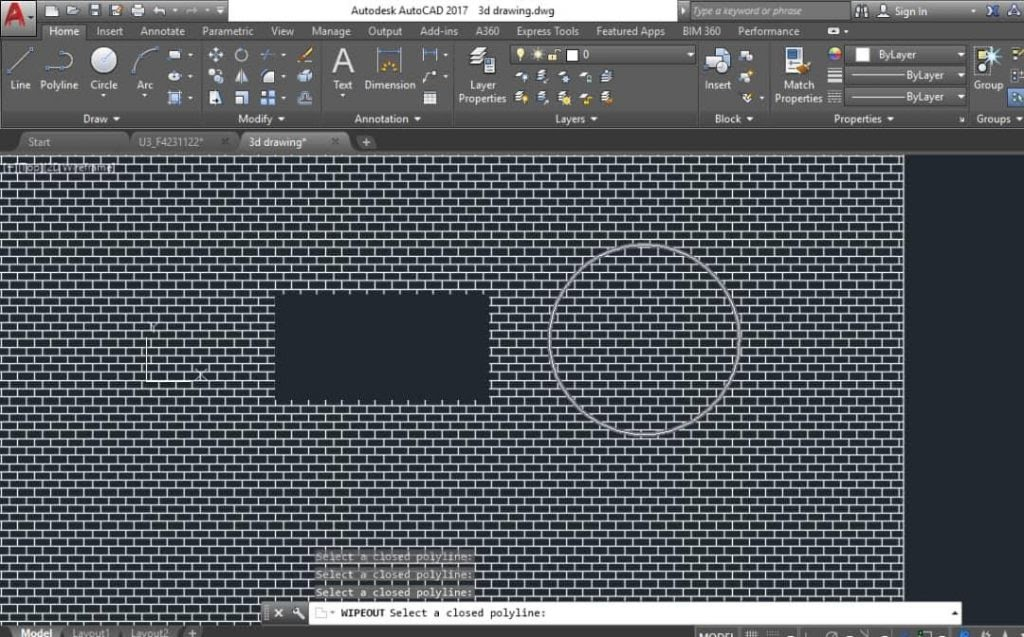This screenshot has width=1024, height=637.
Task: Open the Circle tool dropdown arrow
Action: [103, 96]
